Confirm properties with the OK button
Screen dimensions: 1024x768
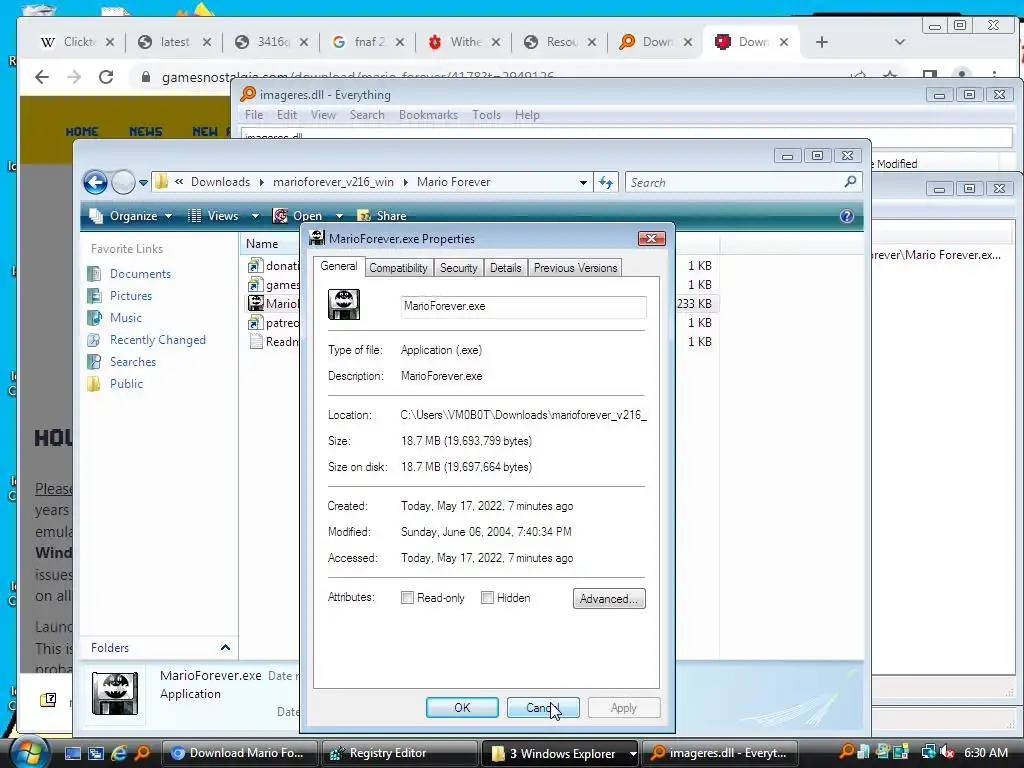tap(462, 708)
